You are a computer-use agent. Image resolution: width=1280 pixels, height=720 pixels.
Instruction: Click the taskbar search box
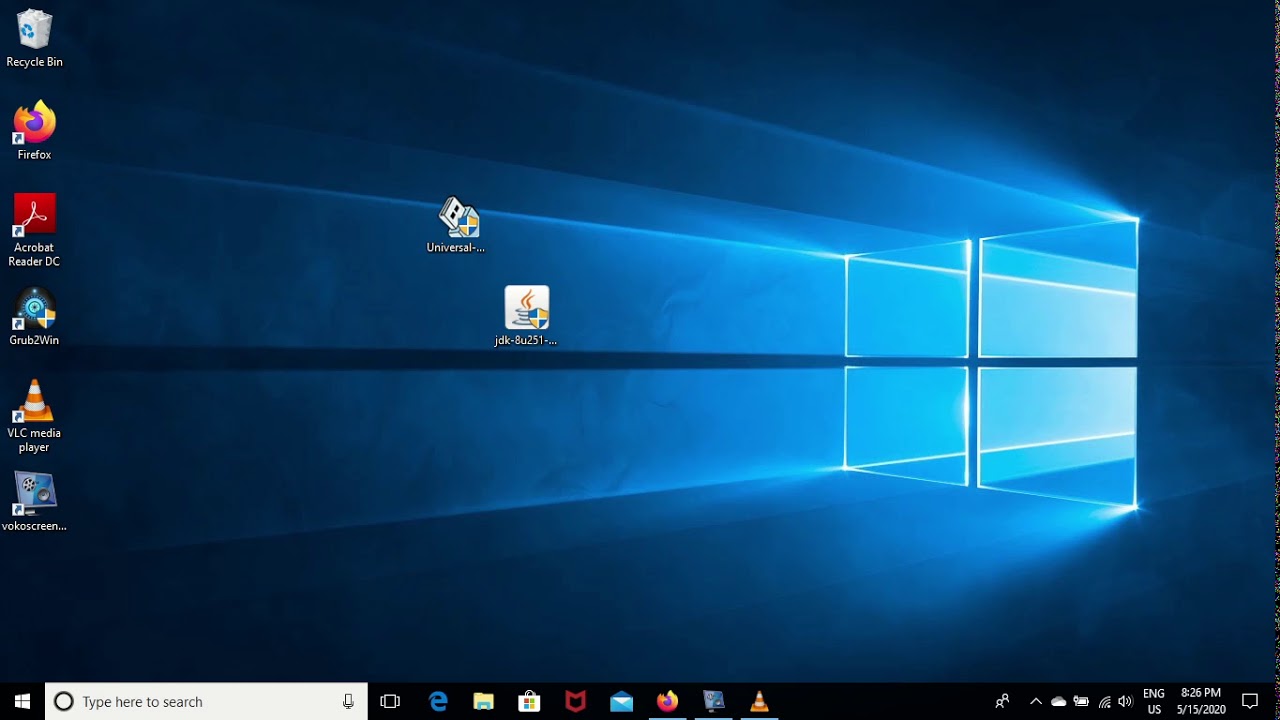click(200, 701)
